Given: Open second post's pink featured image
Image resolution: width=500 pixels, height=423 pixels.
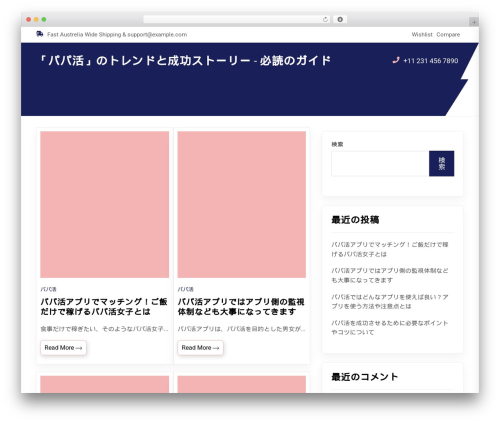Looking at the screenshot, I should [x=242, y=204].
